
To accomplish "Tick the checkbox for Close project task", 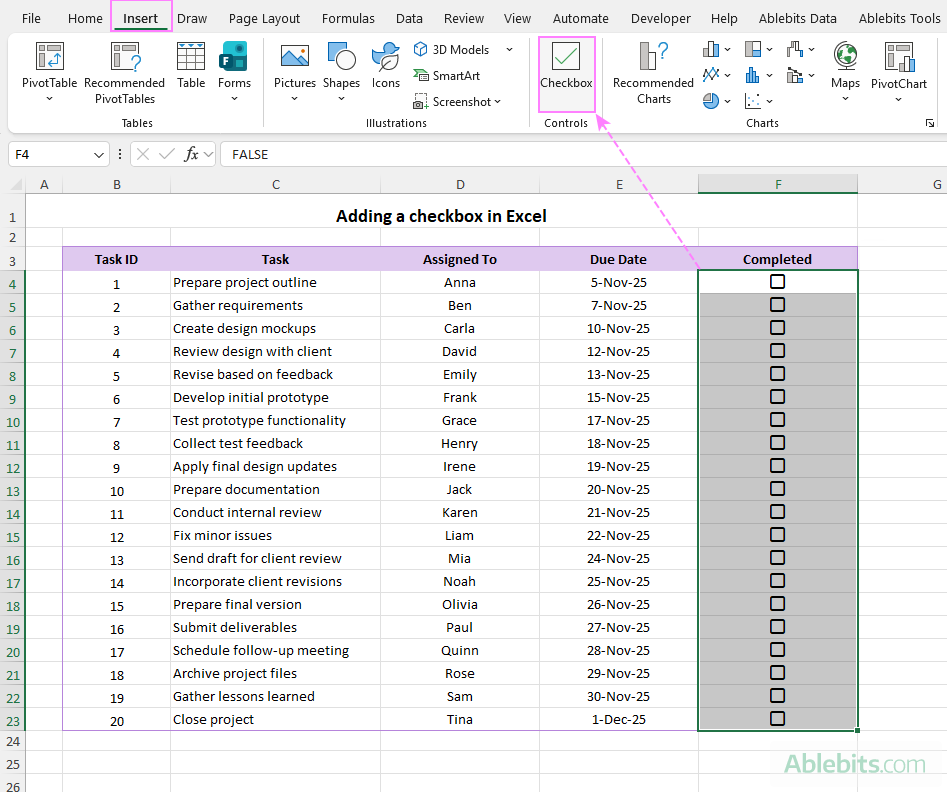I will (777, 718).
